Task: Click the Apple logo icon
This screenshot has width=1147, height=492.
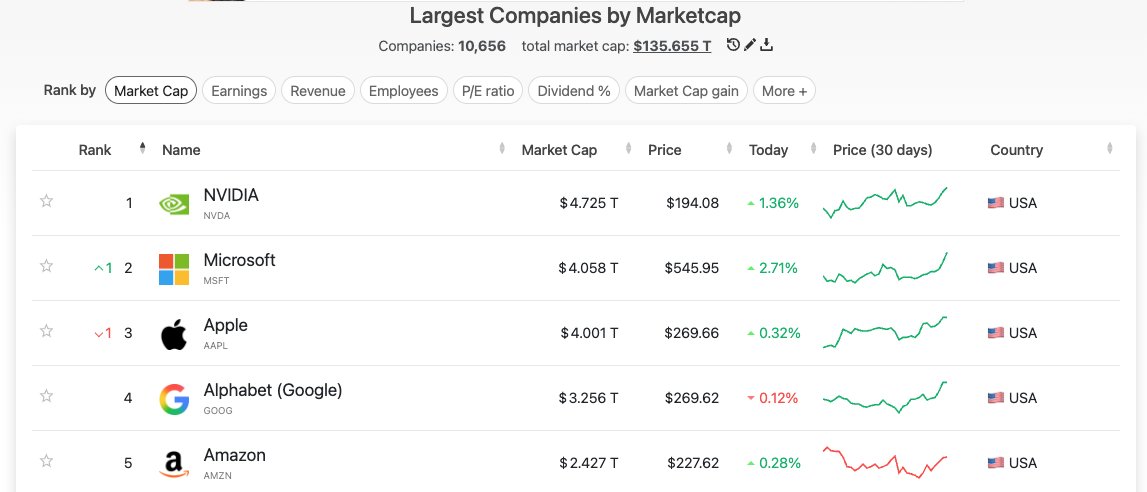Action: 174,334
